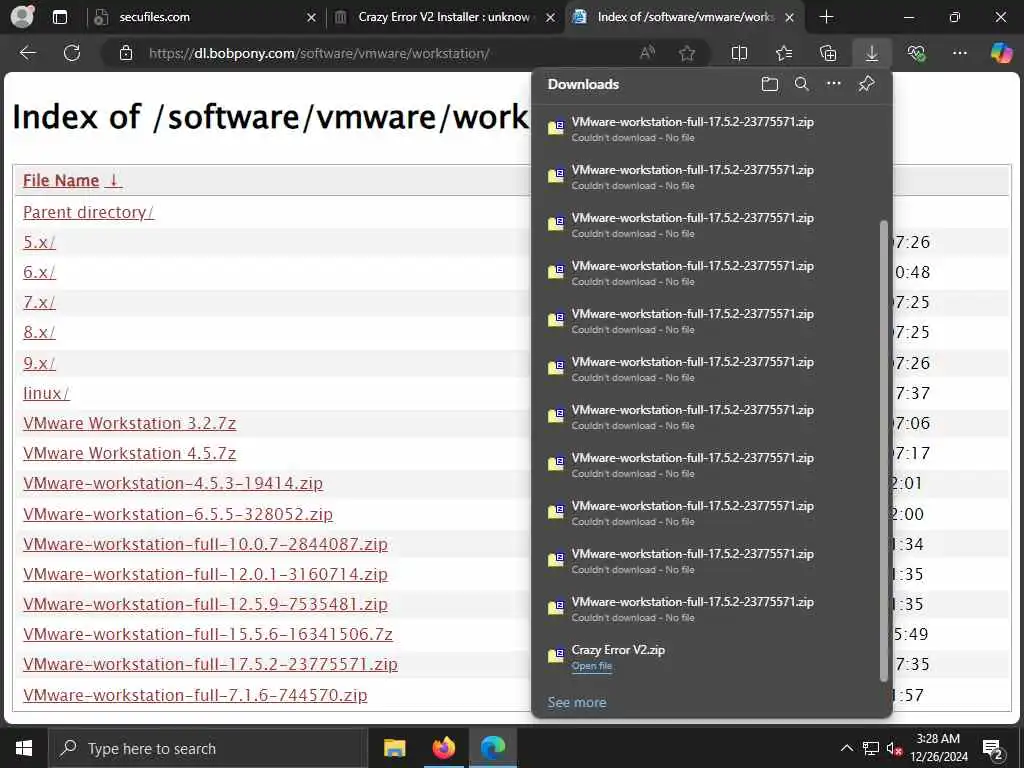Download VMware-workstation-full-15.5.6-16341506.7z
This screenshot has width=1024, height=768.
coord(208,634)
